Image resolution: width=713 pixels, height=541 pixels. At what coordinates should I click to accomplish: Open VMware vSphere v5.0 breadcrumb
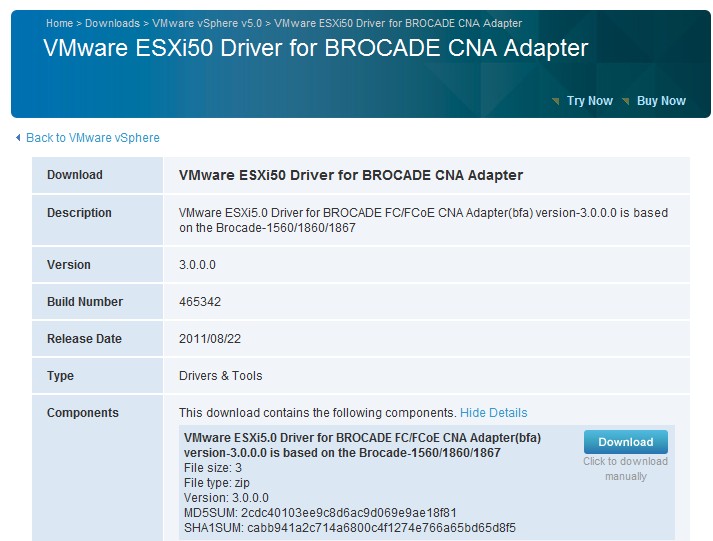point(207,23)
